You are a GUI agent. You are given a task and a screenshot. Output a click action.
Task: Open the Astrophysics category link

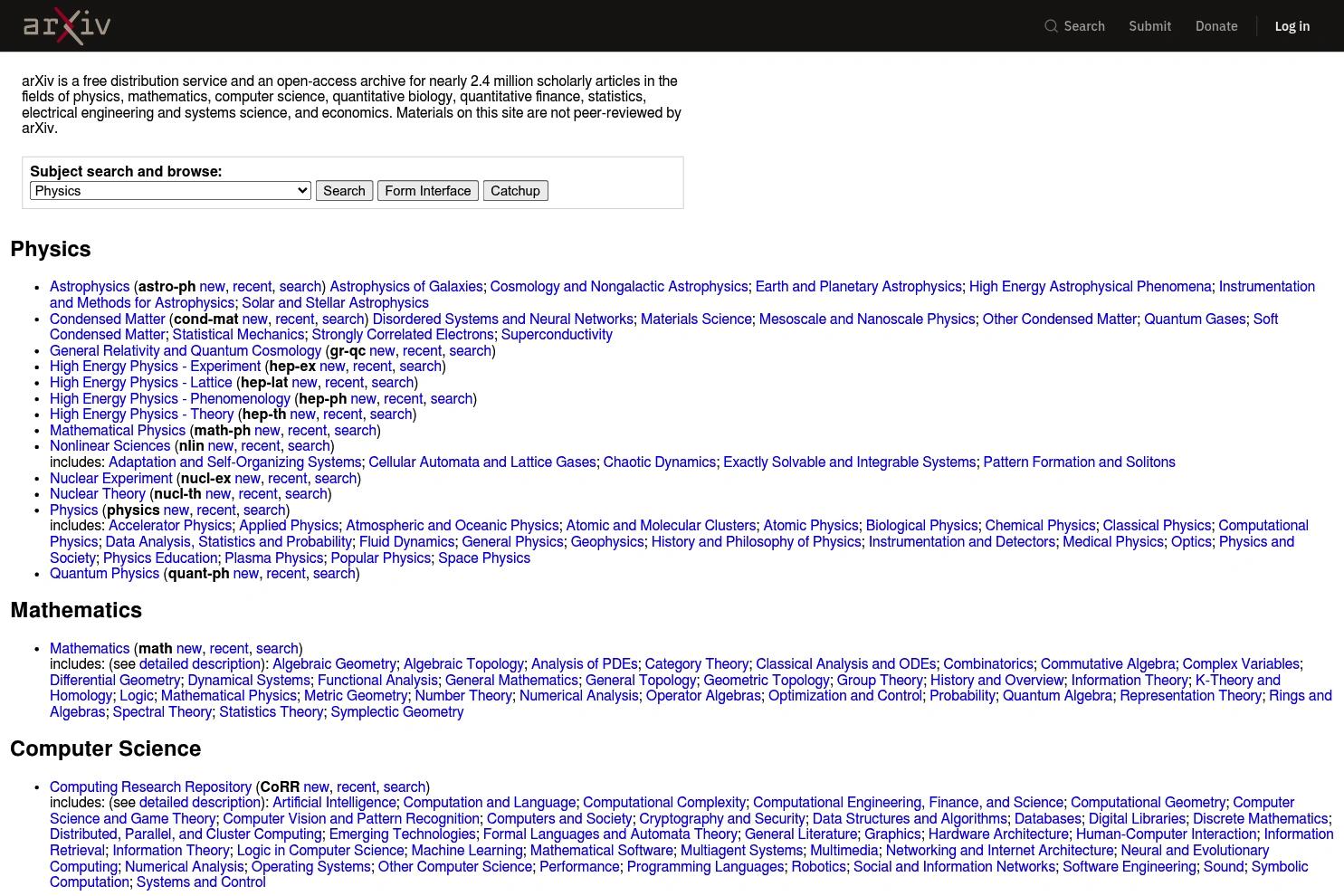pyautogui.click(x=90, y=287)
